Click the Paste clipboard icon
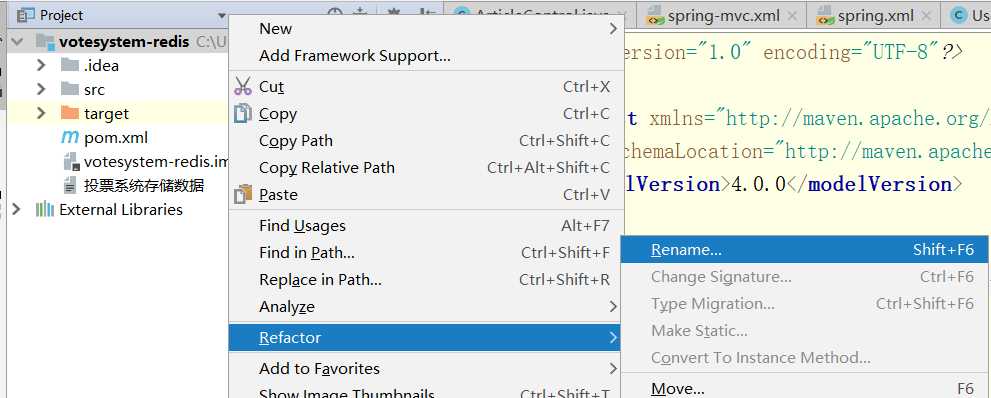The height and width of the screenshot is (398, 991). pyautogui.click(x=243, y=195)
